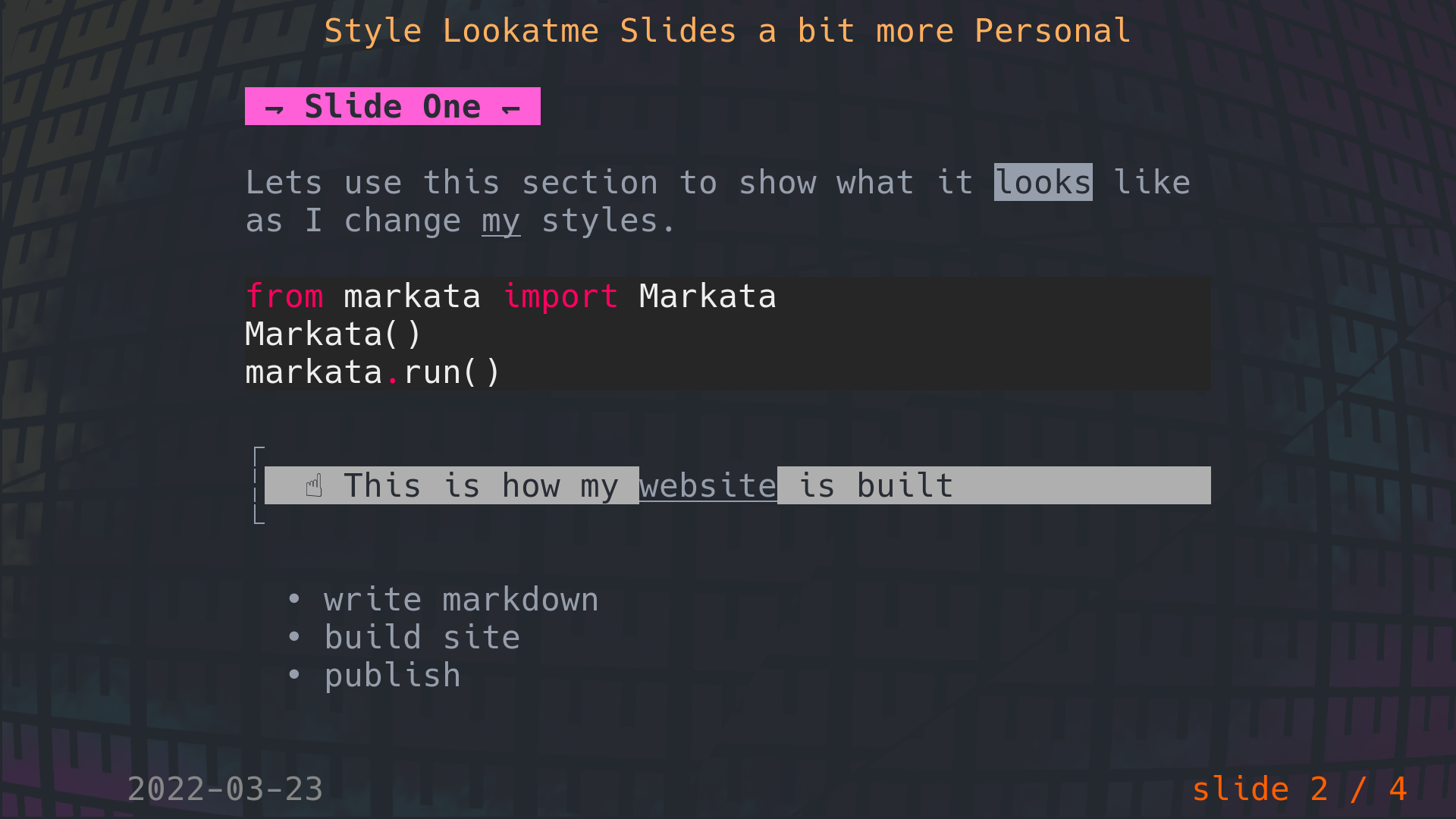Click the arrow icon before Slide One
This screenshot has width=1456, height=819.
[274, 108]
